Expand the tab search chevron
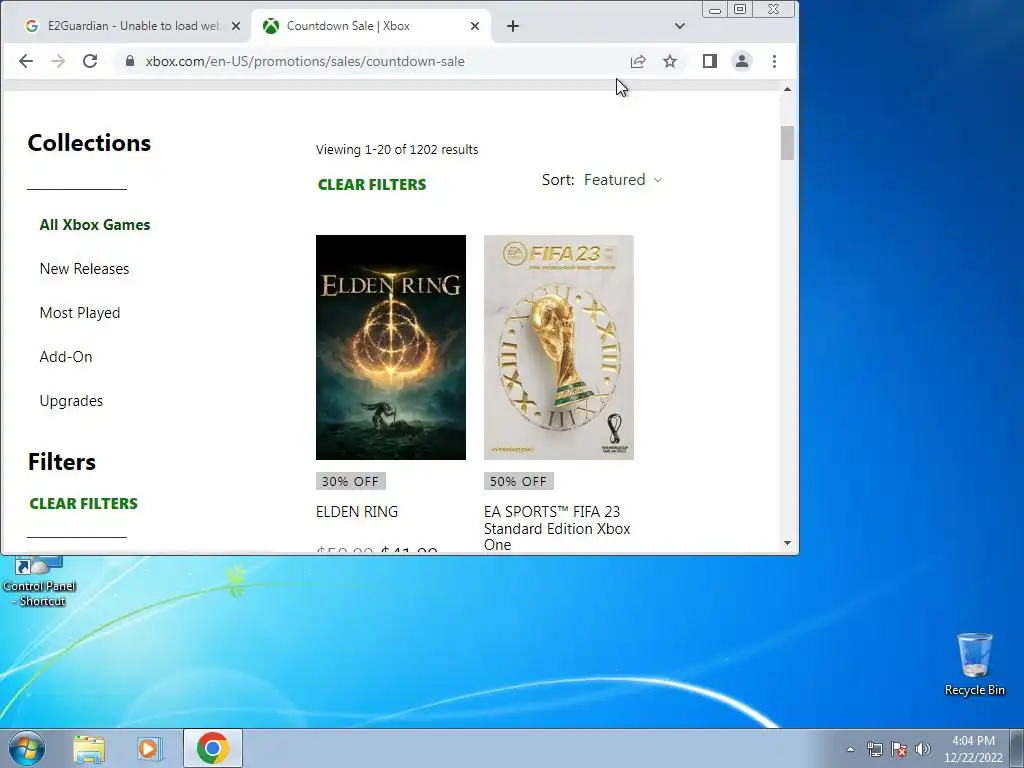This screenshot has width=1024, height=768. pyautogui.click(x=680, y=26)
